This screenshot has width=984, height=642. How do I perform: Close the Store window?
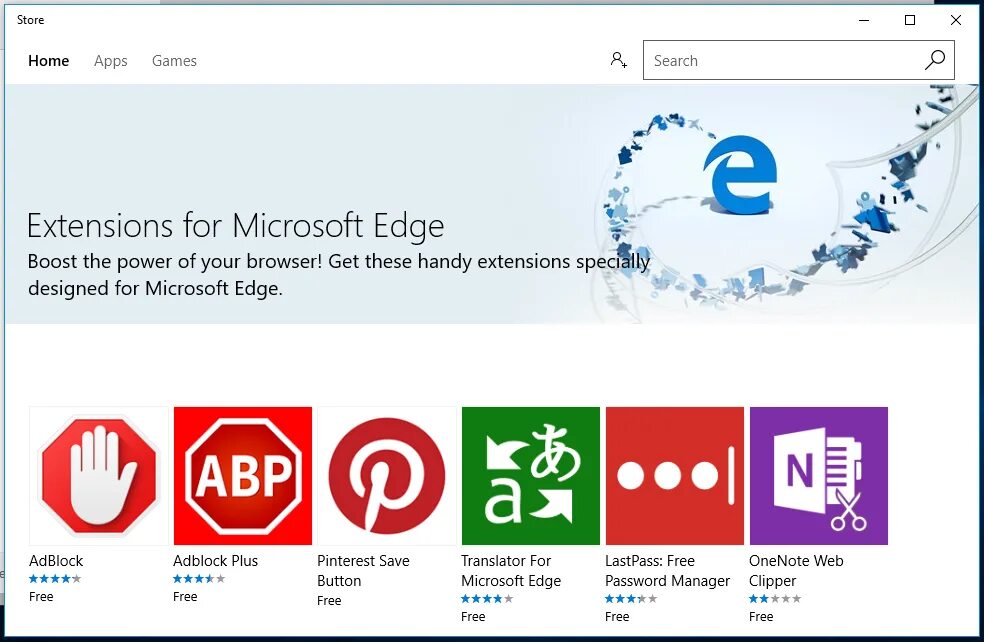click(x=956, y=20)
